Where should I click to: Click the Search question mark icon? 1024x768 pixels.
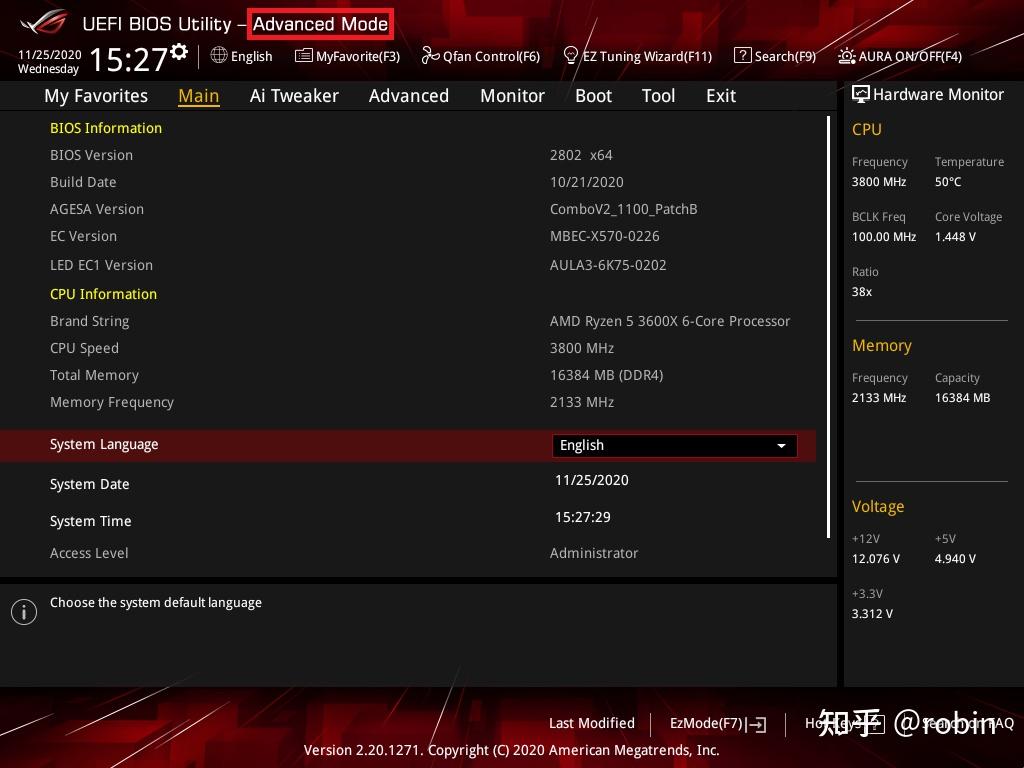(743, 56)
